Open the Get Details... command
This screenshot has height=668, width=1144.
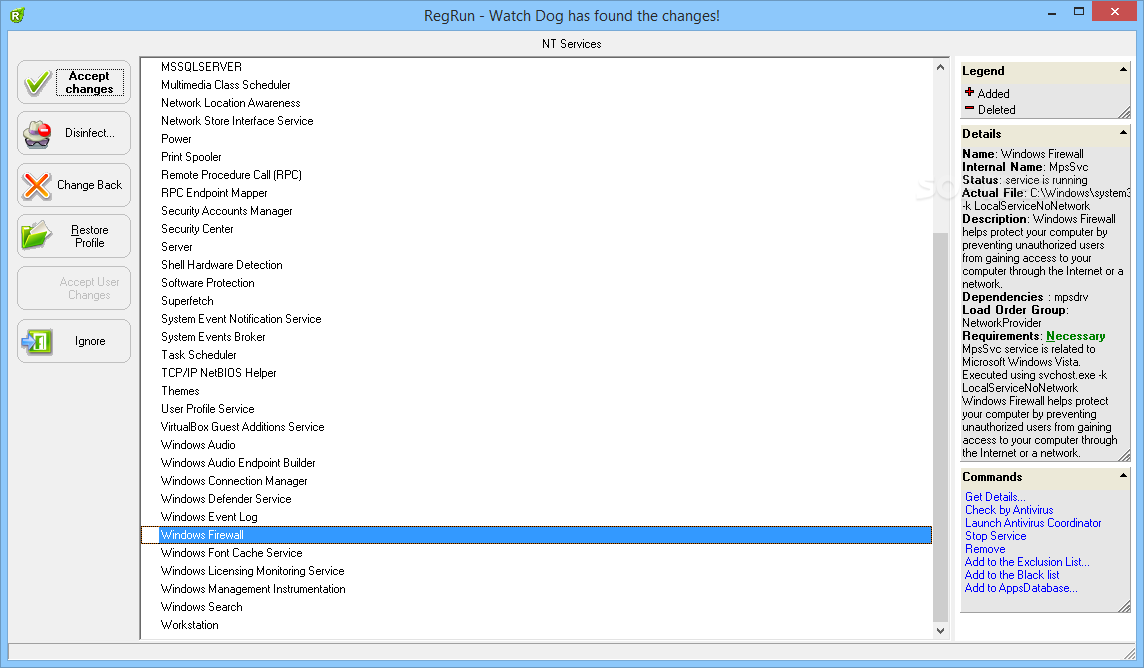(994, 497)
